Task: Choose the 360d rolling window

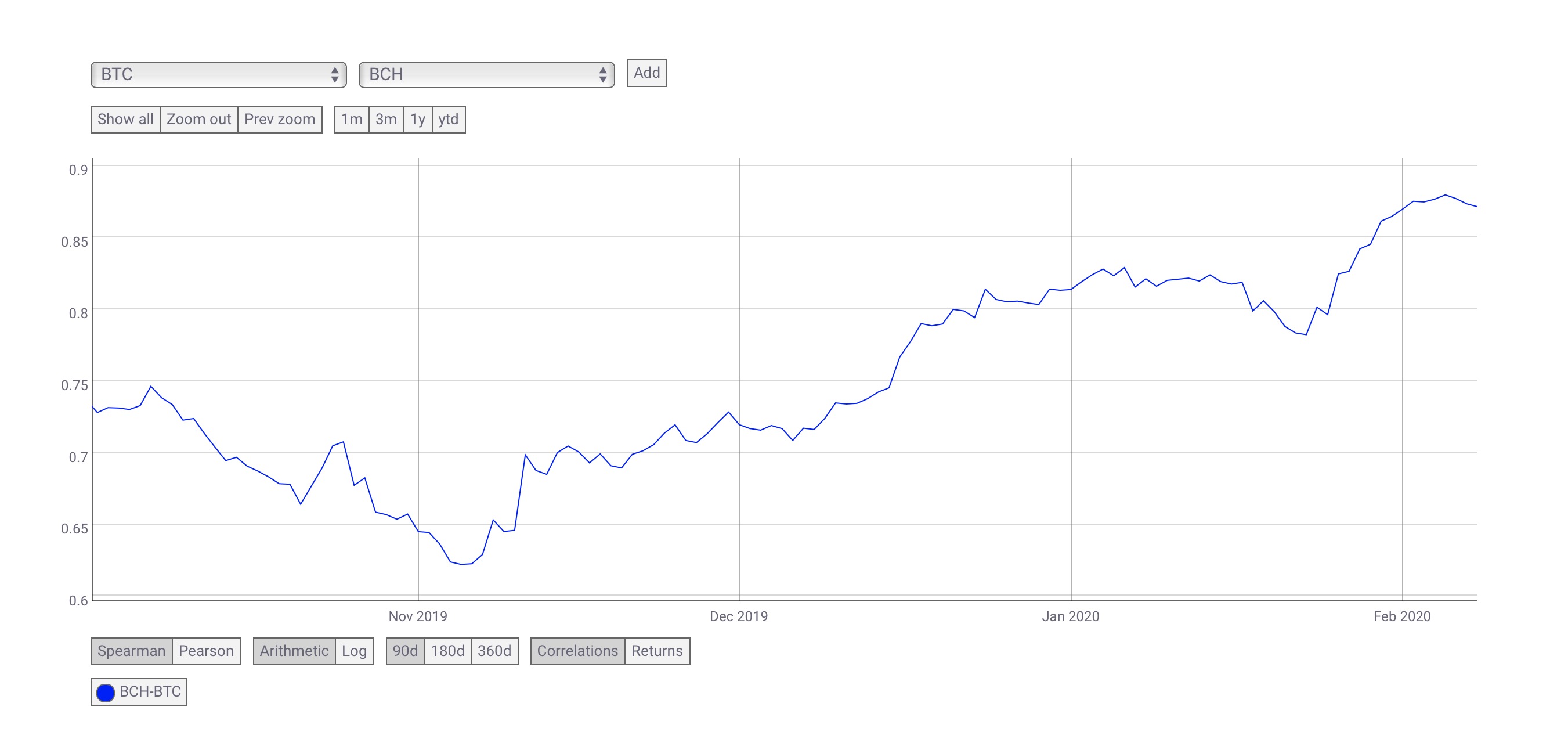Action: click(494, 651)
